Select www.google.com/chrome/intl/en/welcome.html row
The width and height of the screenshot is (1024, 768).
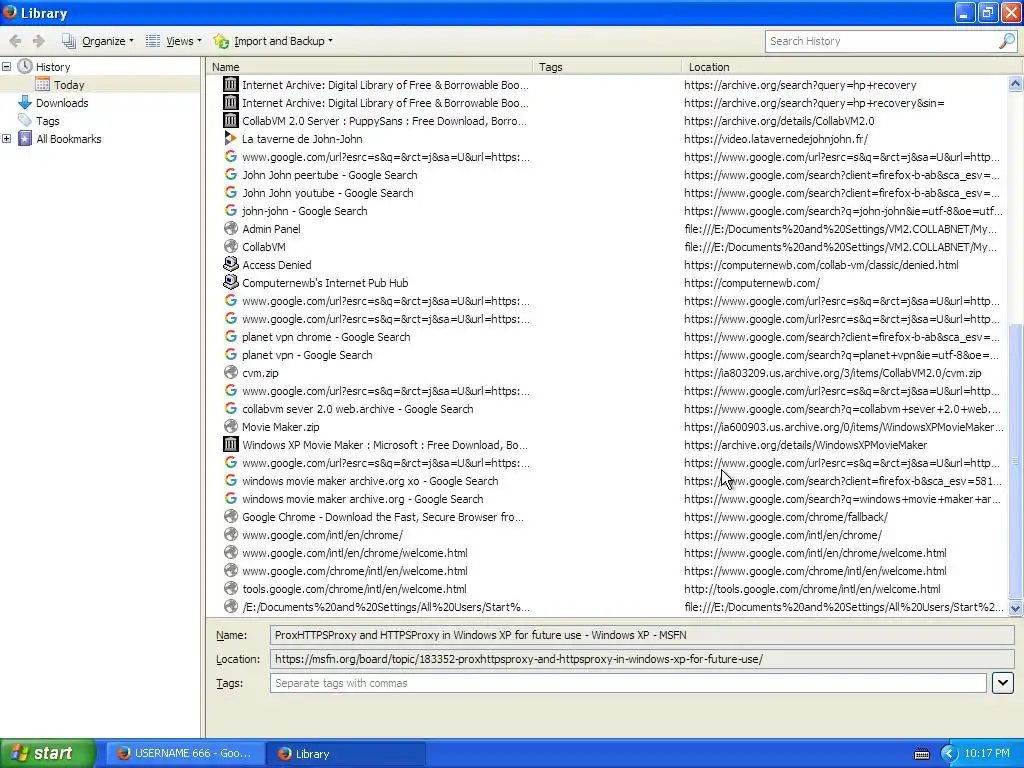[x=607, y=571]
